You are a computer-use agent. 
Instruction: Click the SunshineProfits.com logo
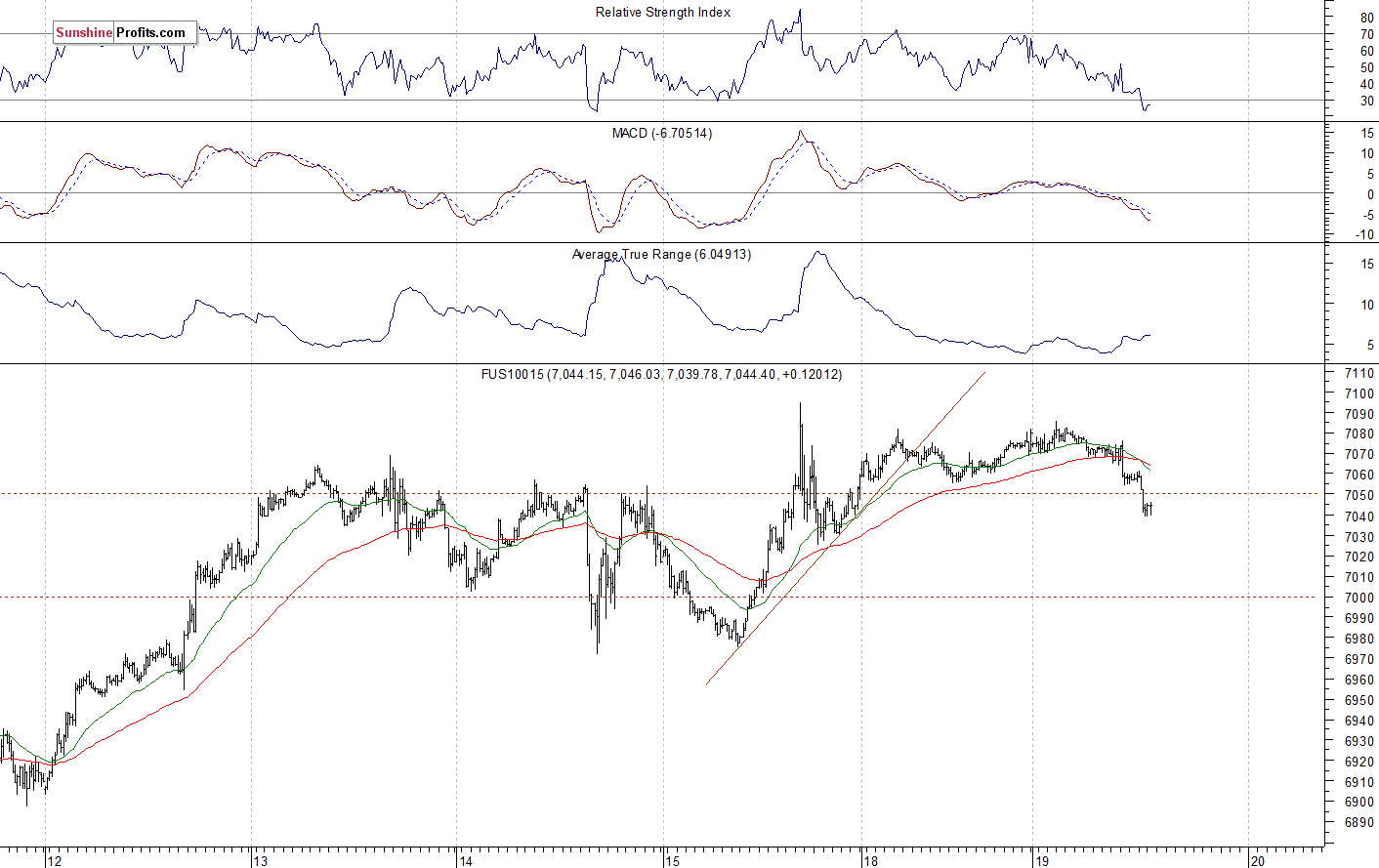125,32
